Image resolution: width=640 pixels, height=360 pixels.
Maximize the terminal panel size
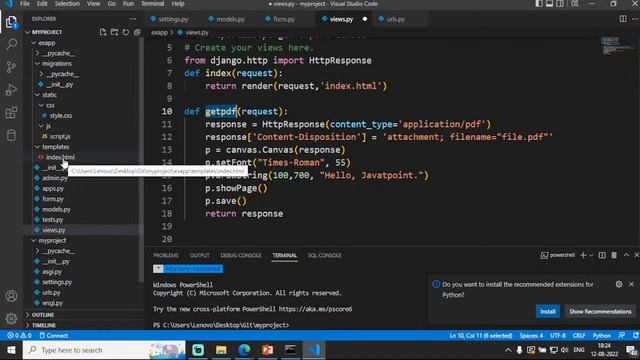[626, 255]
